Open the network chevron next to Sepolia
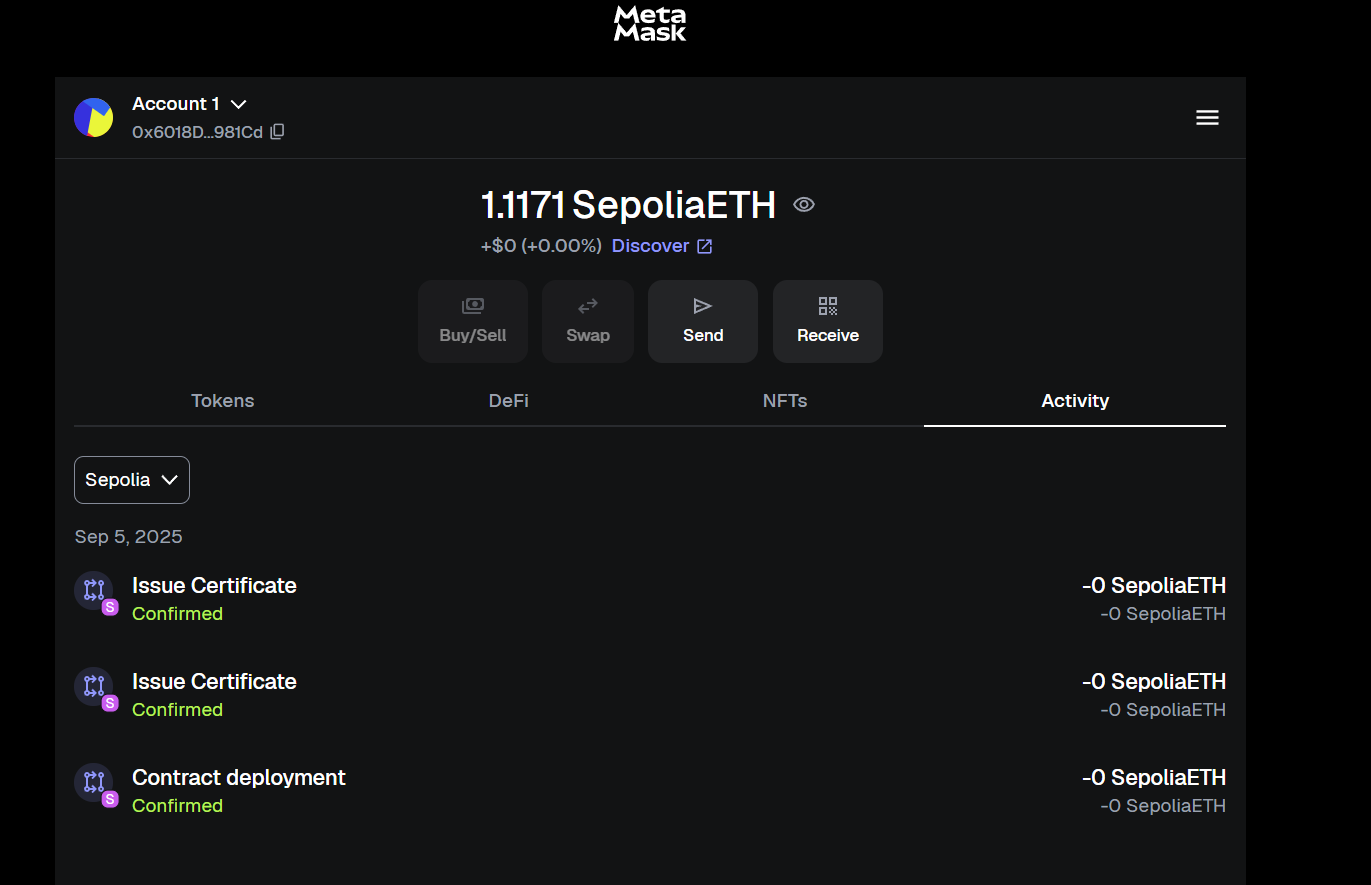This screenshot has width=1371, height=885. pos(169,480)
